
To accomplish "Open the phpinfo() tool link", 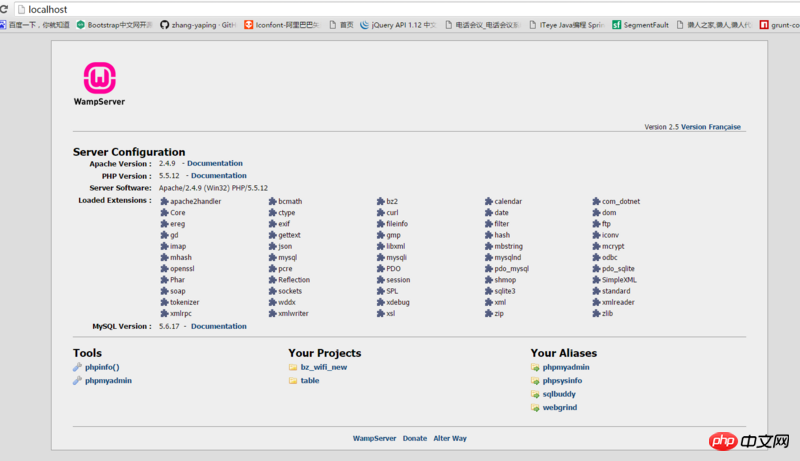I will 102,367.
